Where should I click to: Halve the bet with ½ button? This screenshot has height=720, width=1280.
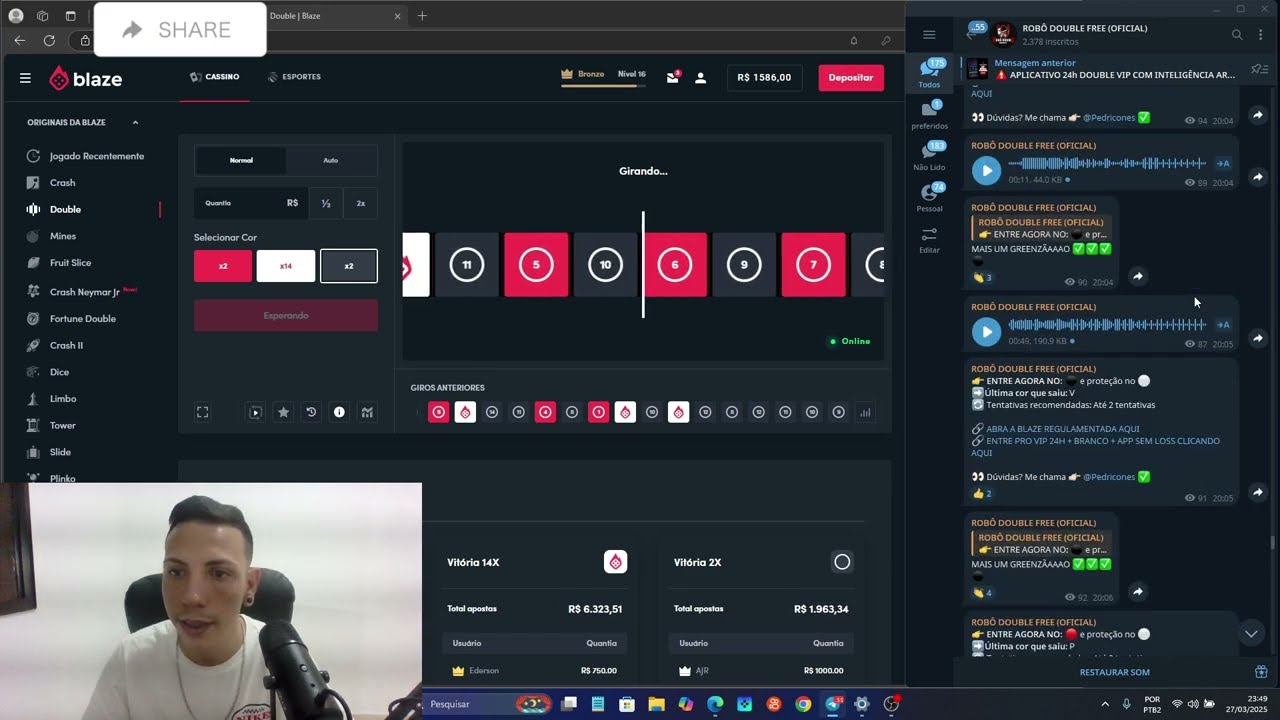pyautogui.click(x=326, y=203)
